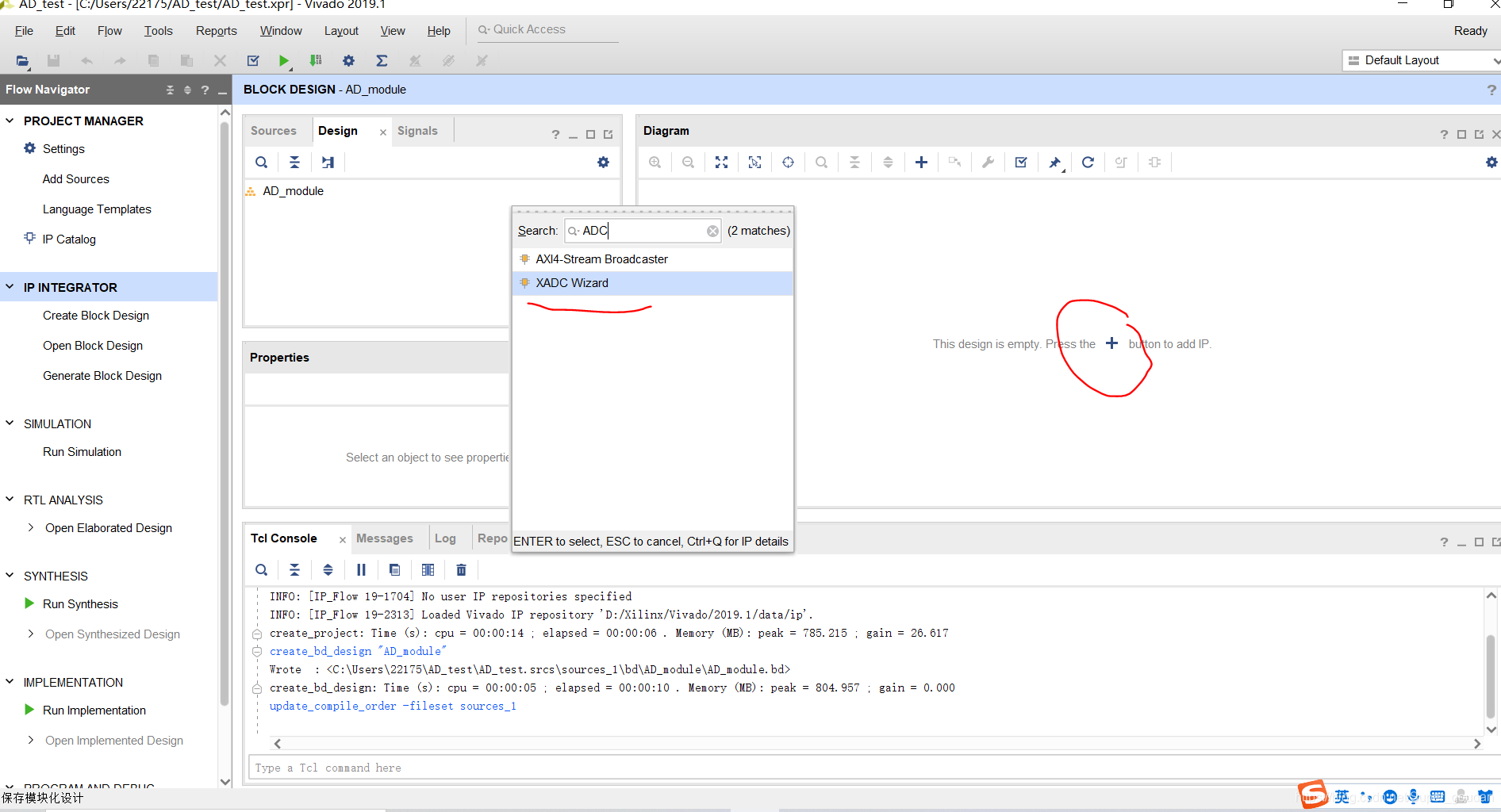Click Sogou input method tray icon
The image size is (1501, 812).
click(1312, 795)
